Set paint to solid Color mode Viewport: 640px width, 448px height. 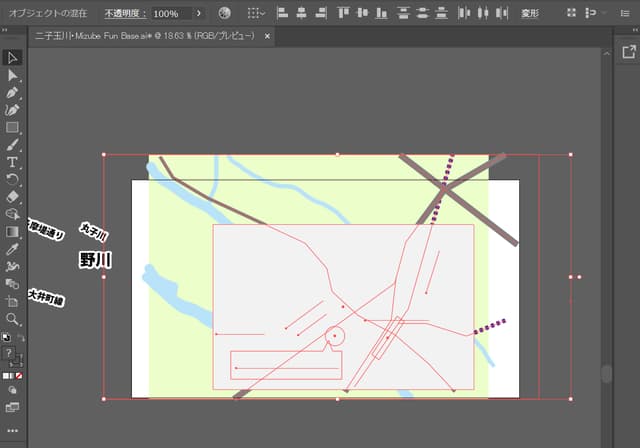tap(6, 376)
